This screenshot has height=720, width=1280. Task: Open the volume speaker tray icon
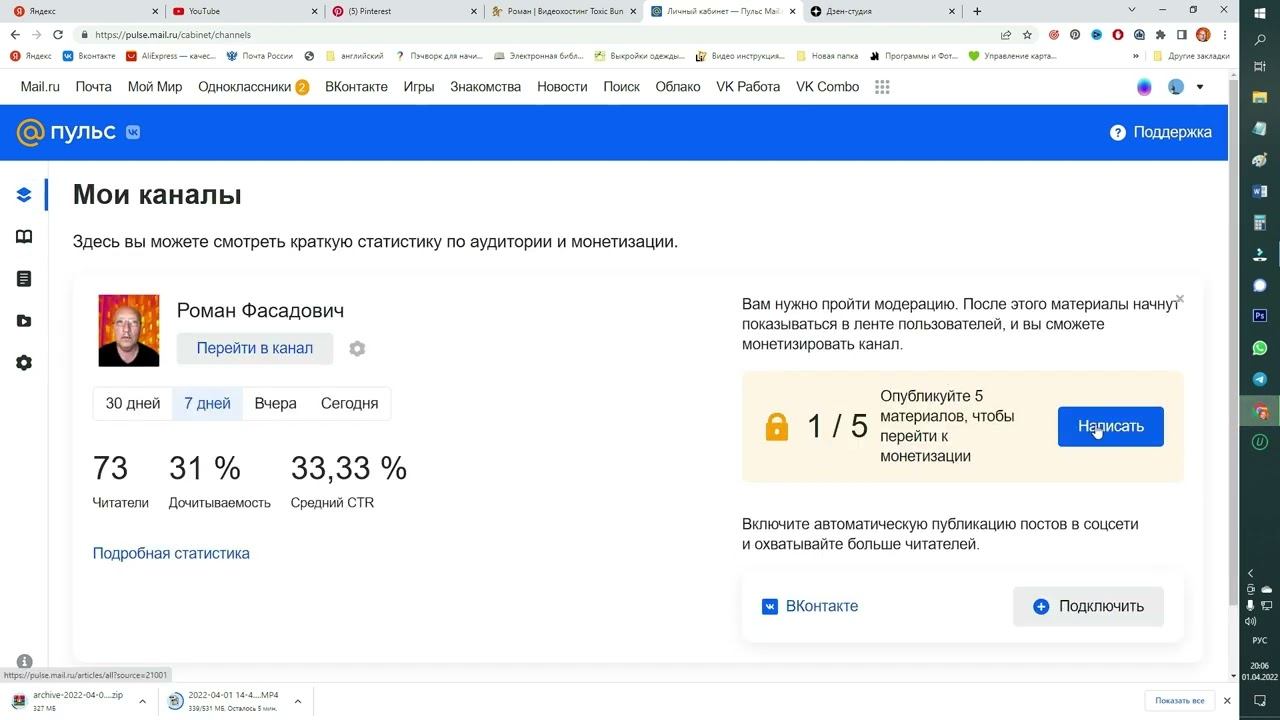pos(1251,621)
